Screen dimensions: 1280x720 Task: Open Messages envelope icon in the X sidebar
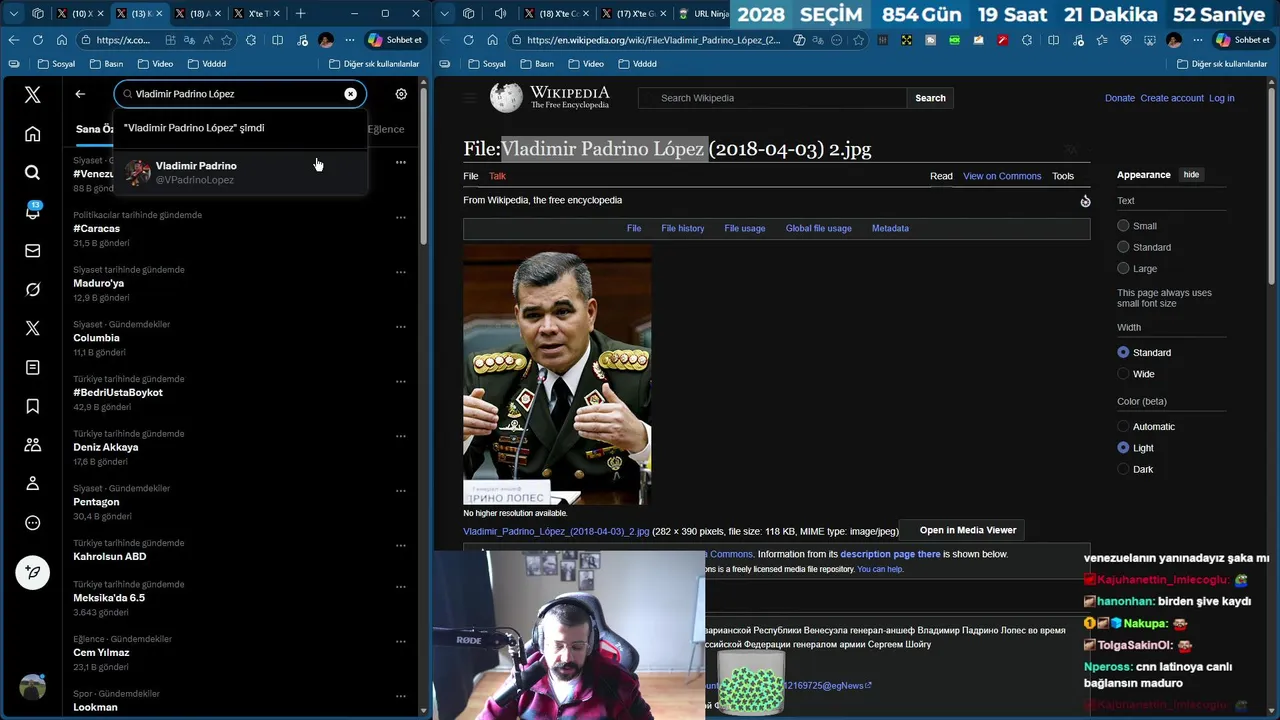(32, 251)
